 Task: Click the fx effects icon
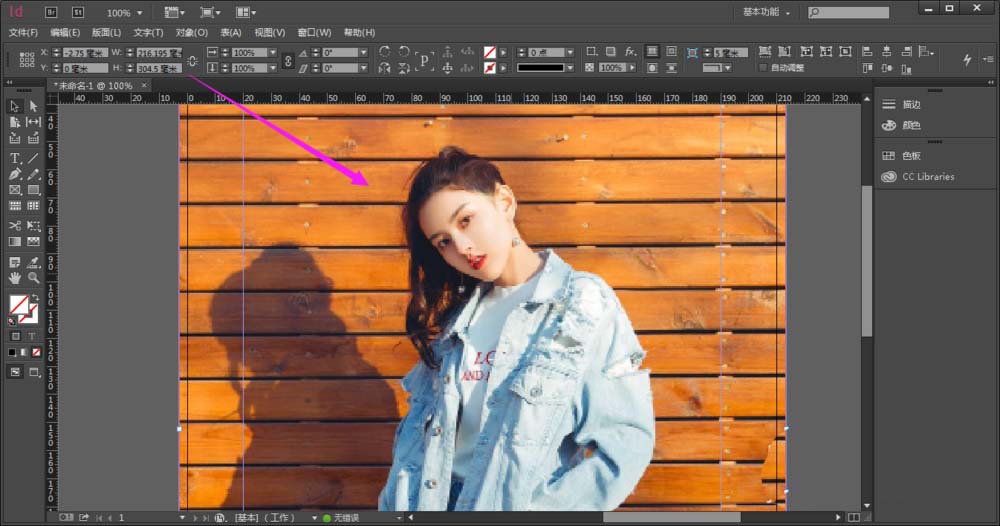coord(630,52)
